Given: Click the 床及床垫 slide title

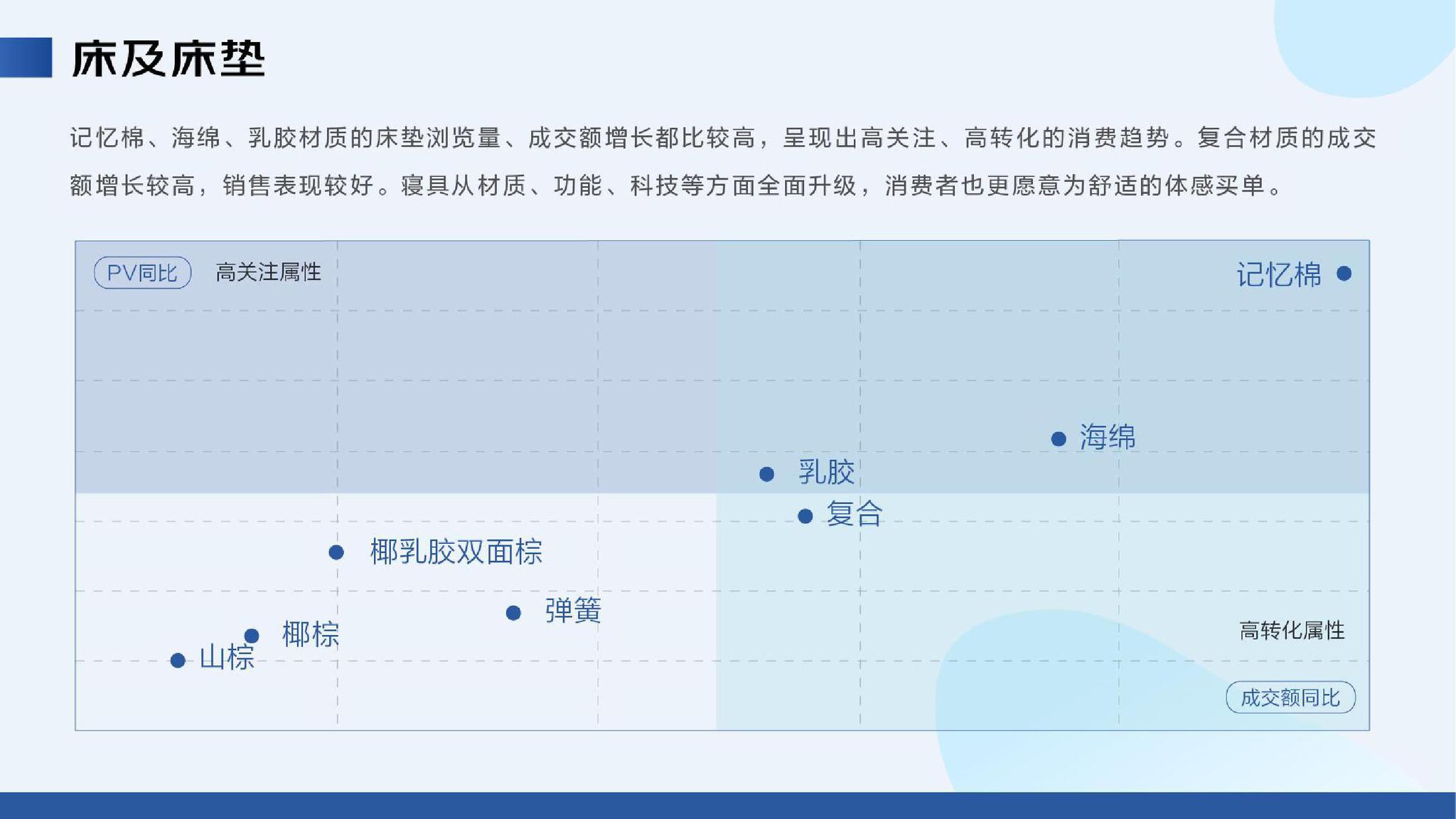Looking at the screenshot, I should click(x=168, y=58).
